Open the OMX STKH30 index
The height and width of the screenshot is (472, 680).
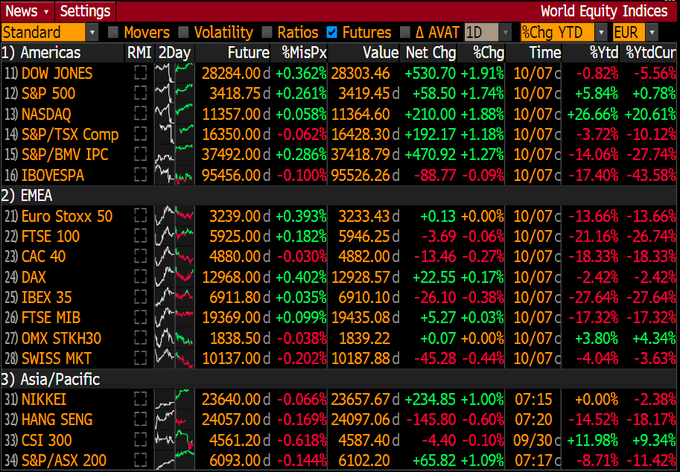(x=61, y=338)
